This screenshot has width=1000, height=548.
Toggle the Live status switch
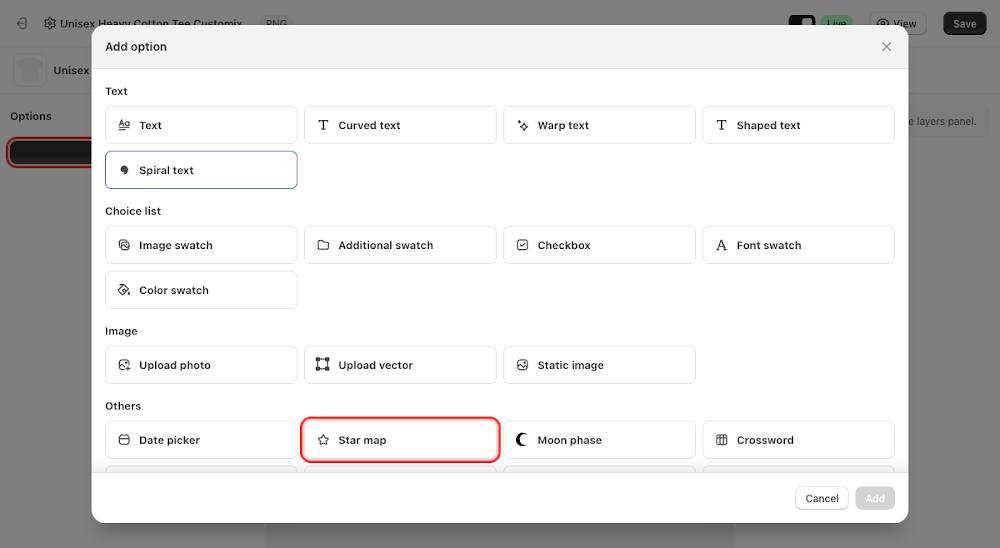point(802,23)
